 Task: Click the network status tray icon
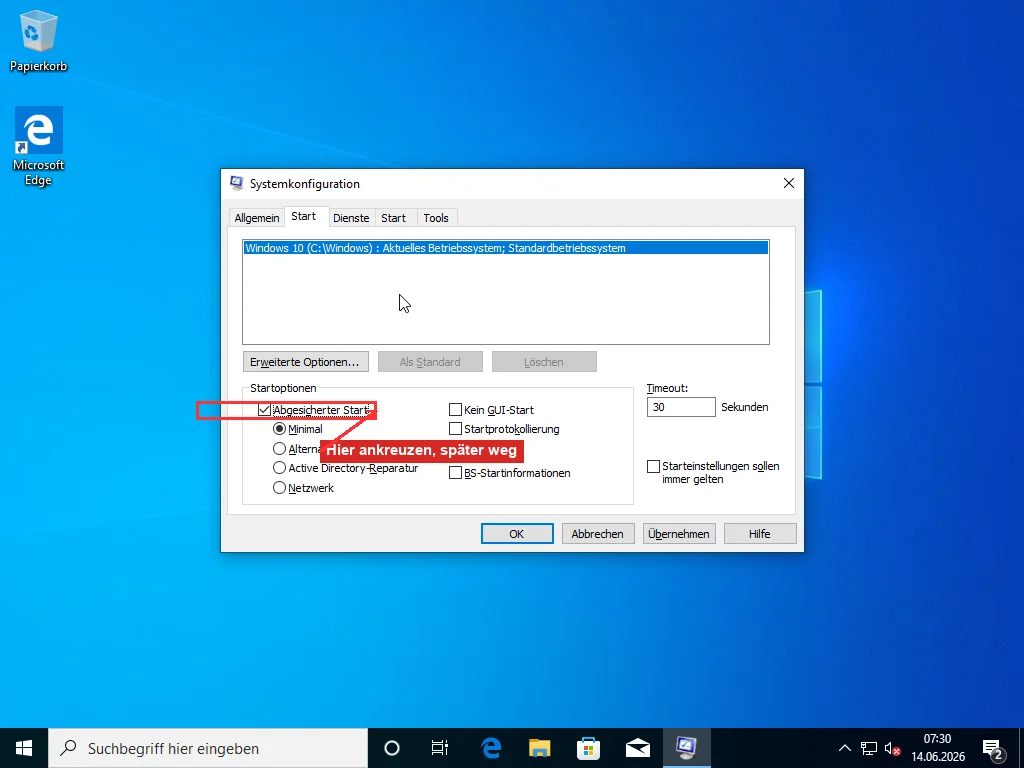point(869,748)
